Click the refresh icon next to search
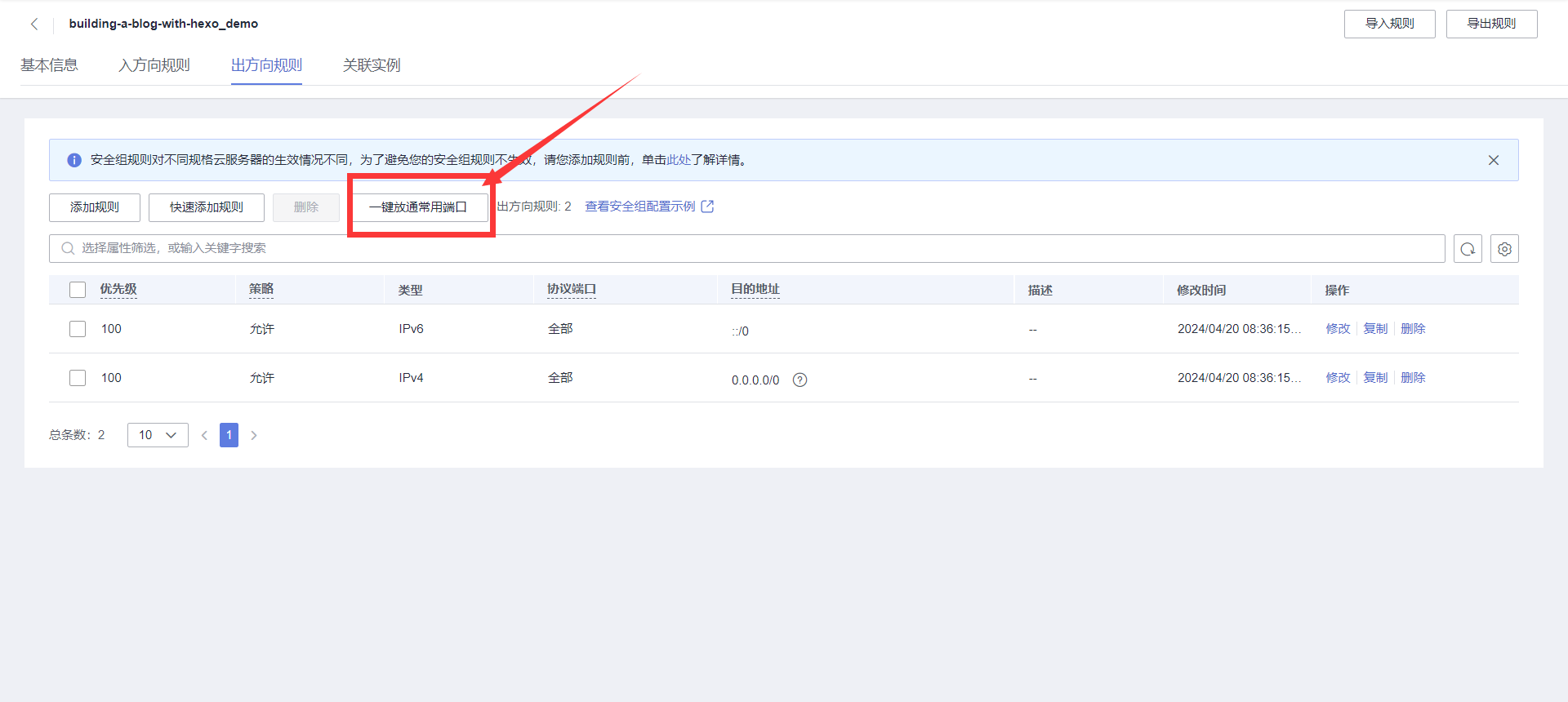This screenshot has height=702, width=1568. pos(1468,249)
